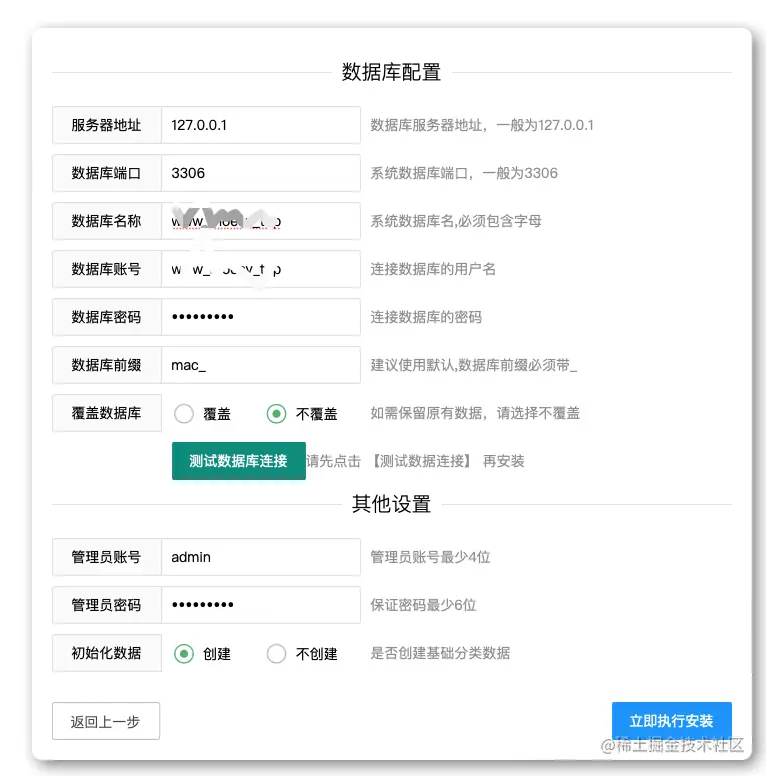Click the 初始化数据 label
The width and height of the screenshot is (766, 776).
coord(106,653)
